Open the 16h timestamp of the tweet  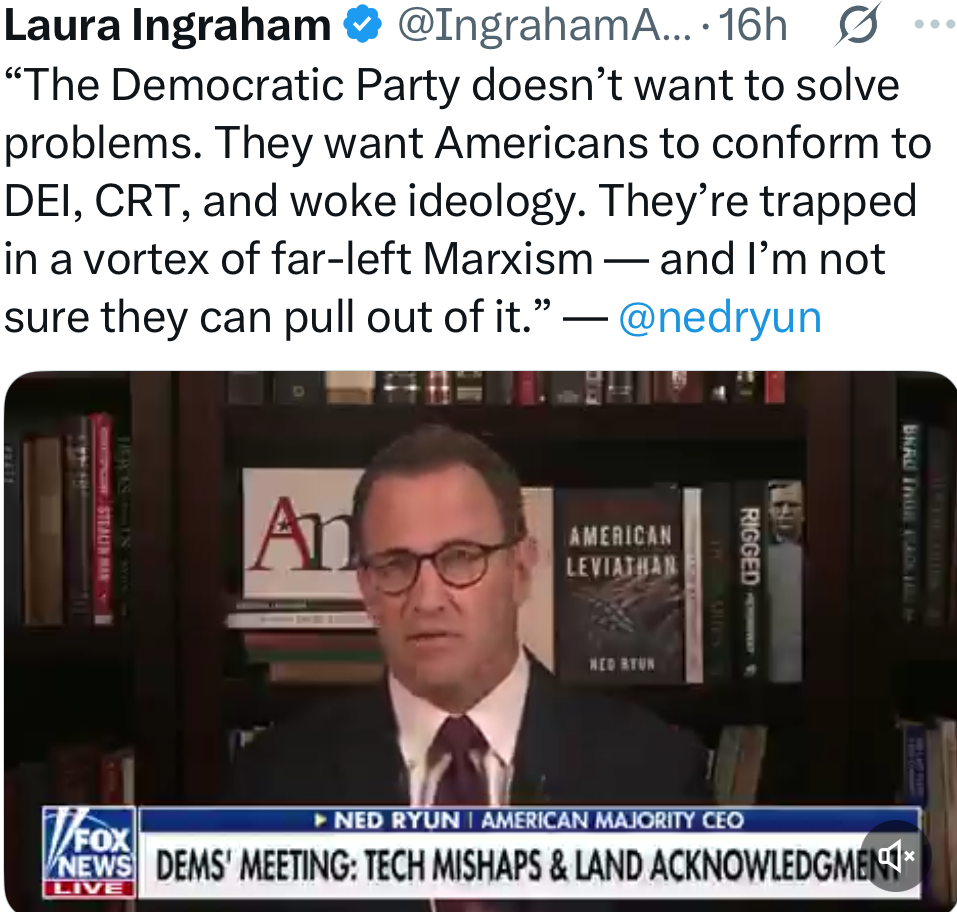(753, 26)
